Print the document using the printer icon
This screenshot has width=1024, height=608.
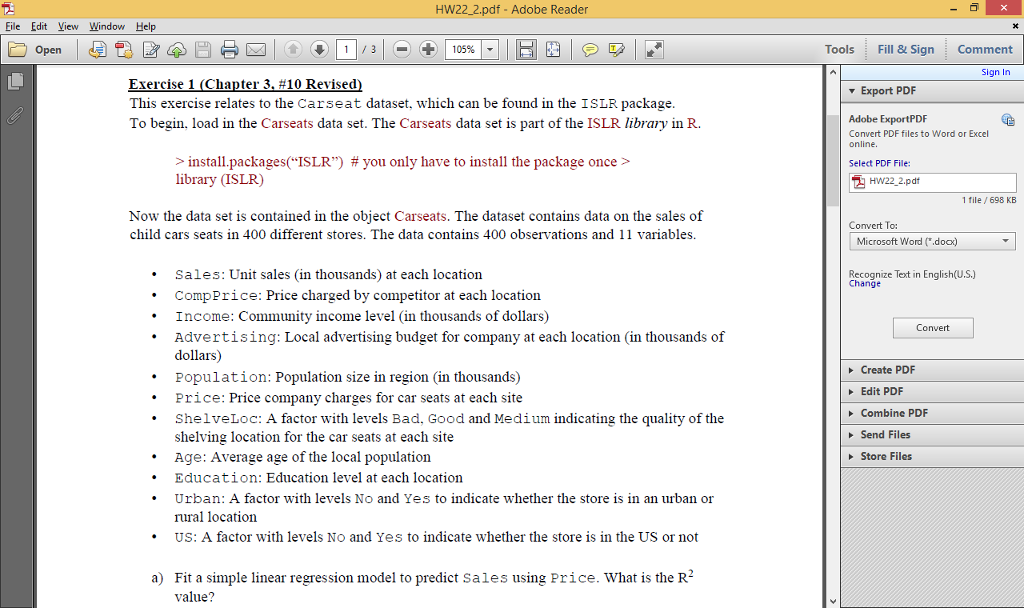tap(230, 49)
